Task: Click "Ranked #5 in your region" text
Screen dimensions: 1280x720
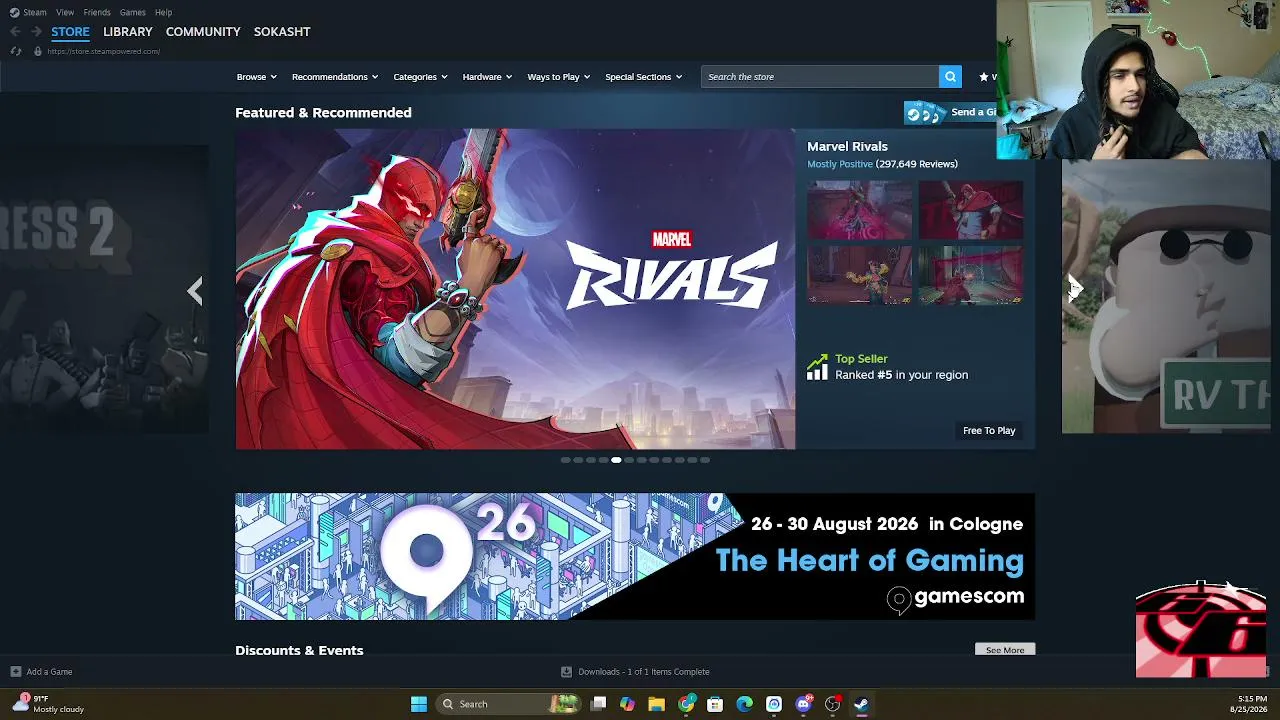Action: [901, 375]
